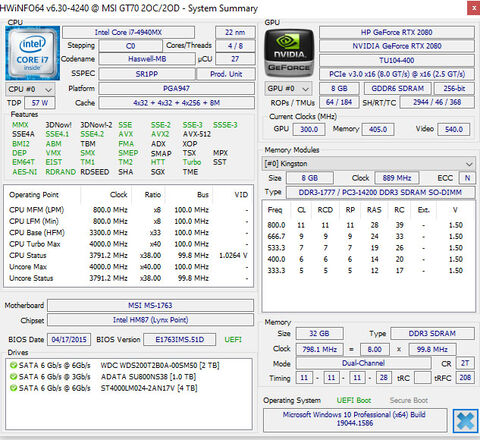Image resolution: width=480 pixels, height=440 pixels.
Task: Close the window using the red X button
Action: pyautogui.click(x=473, y=8)
